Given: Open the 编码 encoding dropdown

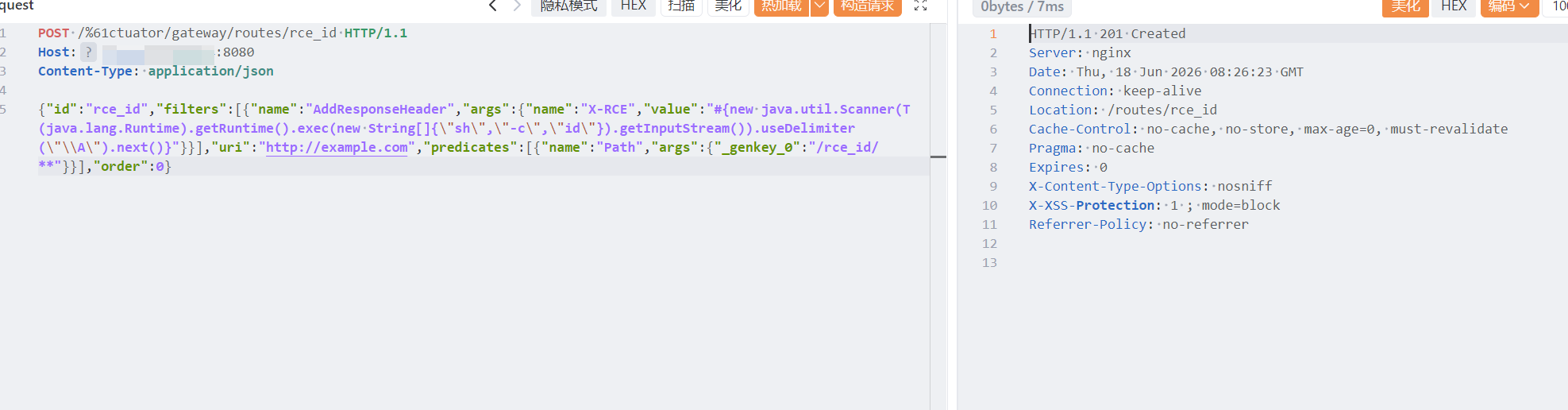Looking at the screenshot, I should [1509, 6].
